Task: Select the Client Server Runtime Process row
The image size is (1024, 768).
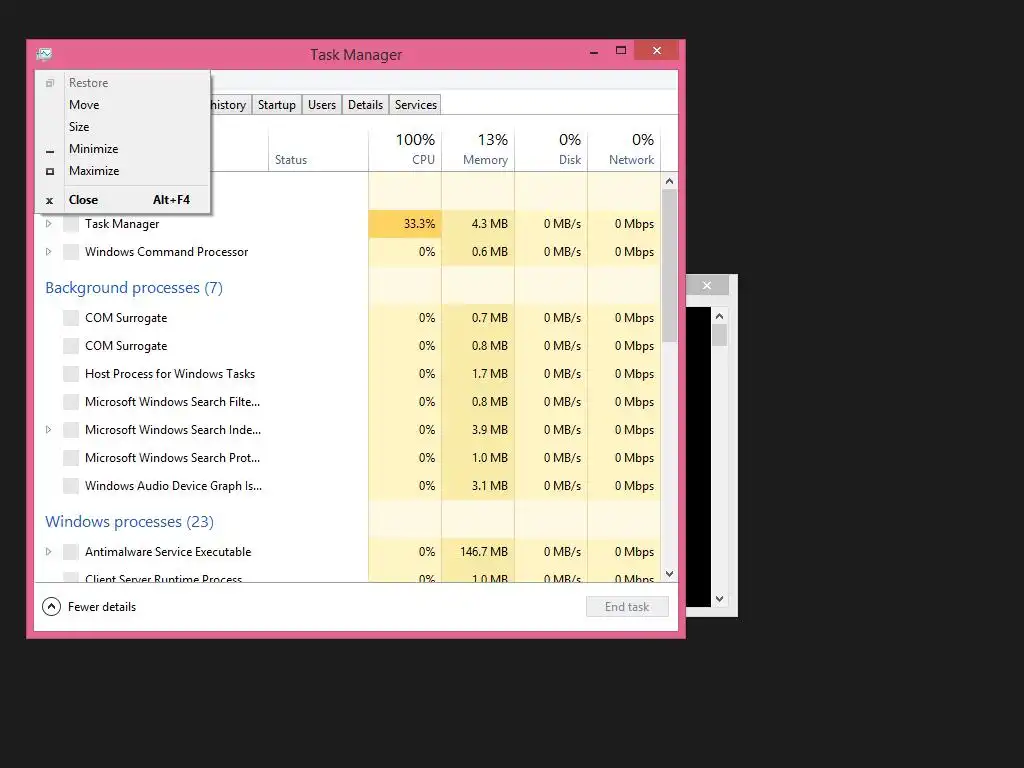Action: point(347,575)
